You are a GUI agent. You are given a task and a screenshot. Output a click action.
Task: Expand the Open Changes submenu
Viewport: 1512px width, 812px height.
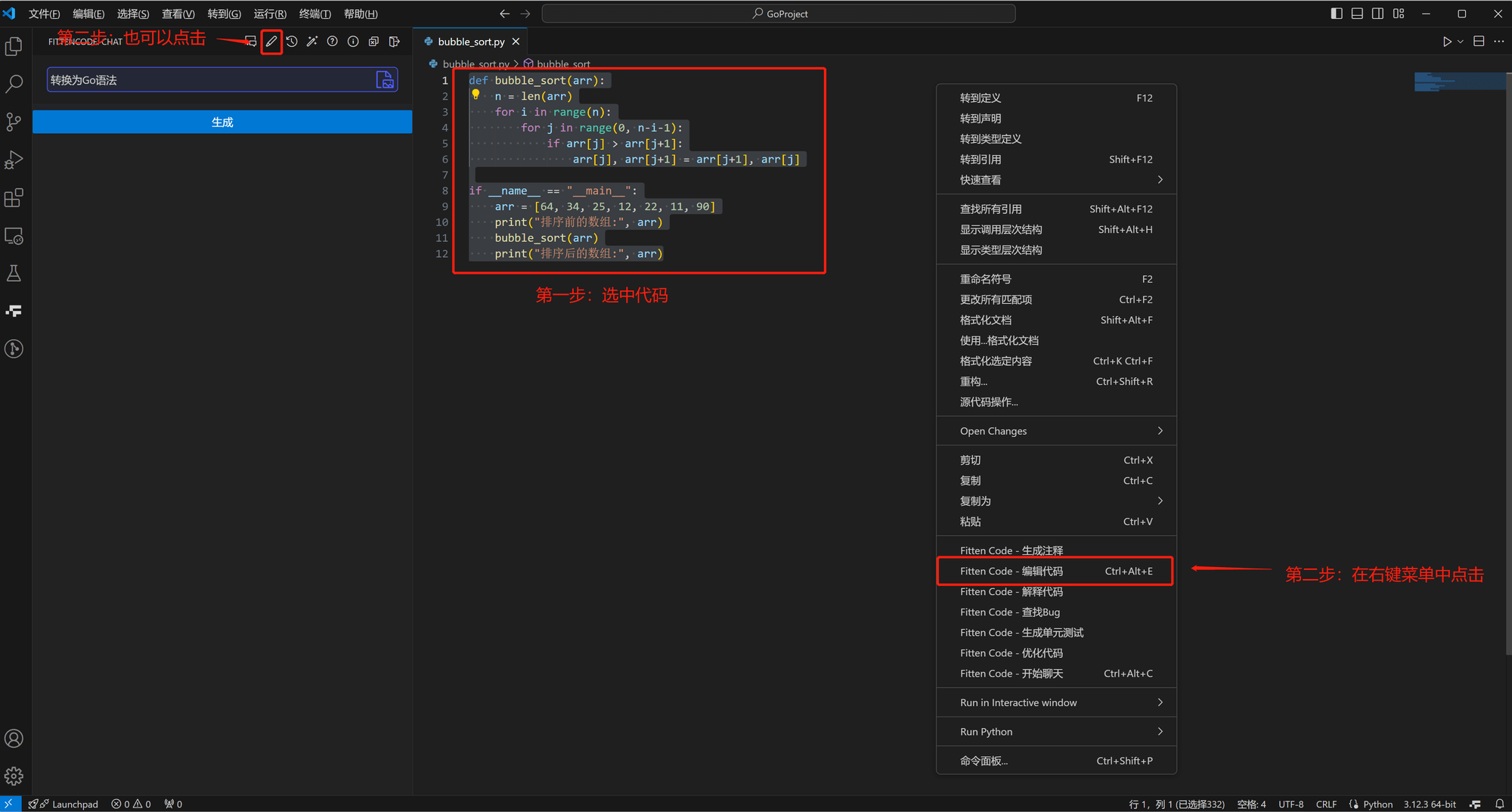click(1056, 431)
